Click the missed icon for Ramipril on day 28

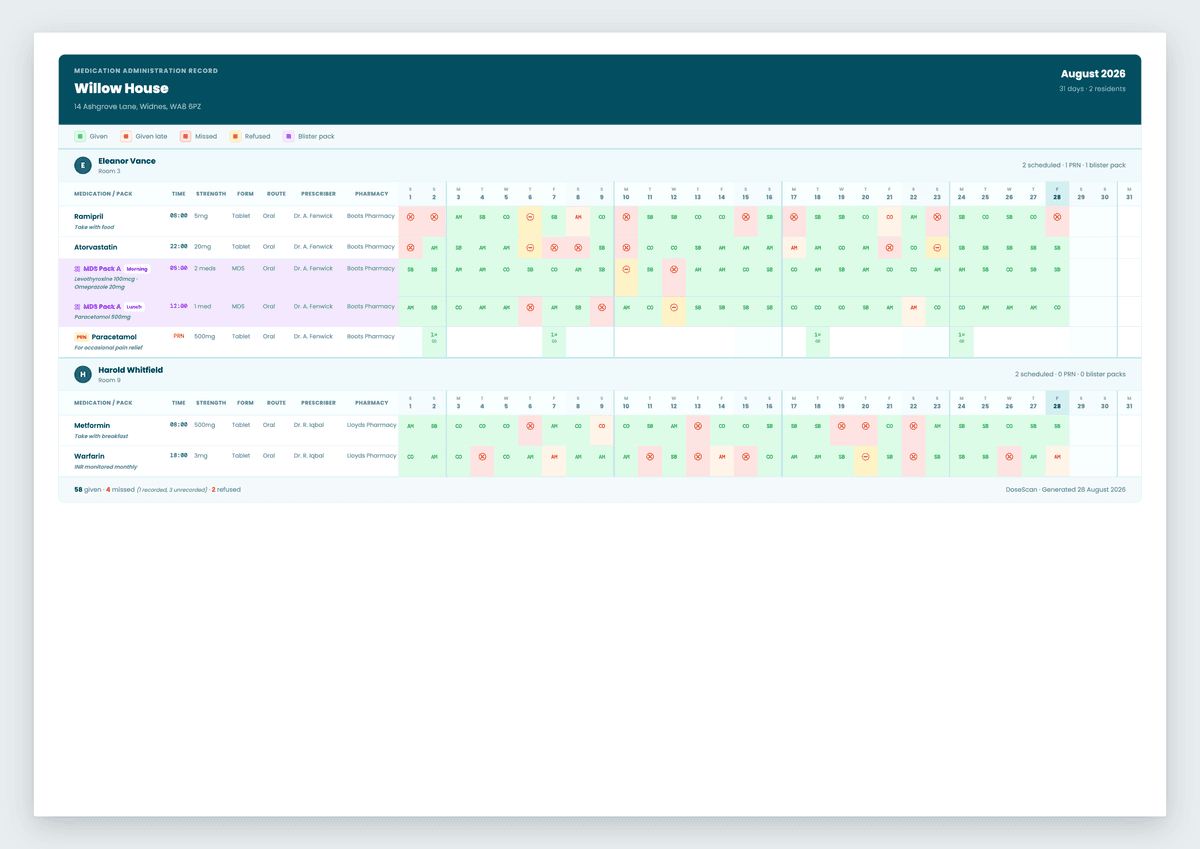point(1057,216)
